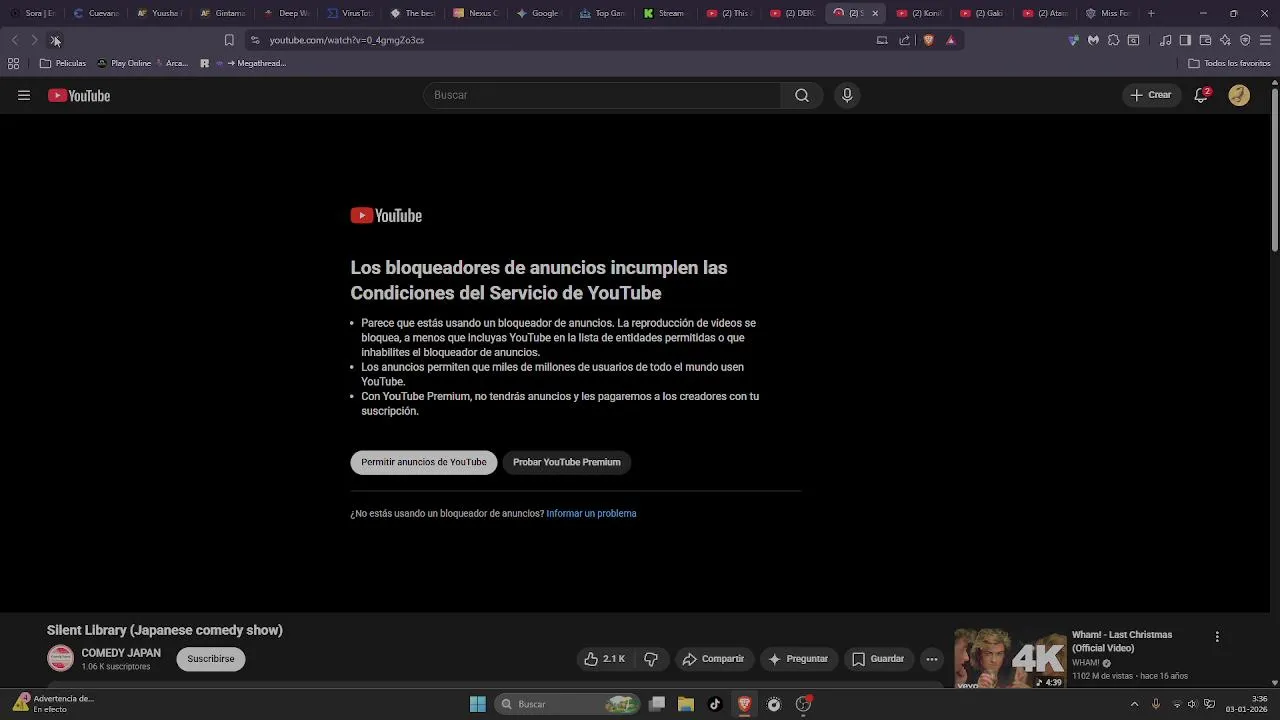Open the Leo AI sparkle icon

coord(1225,40)
